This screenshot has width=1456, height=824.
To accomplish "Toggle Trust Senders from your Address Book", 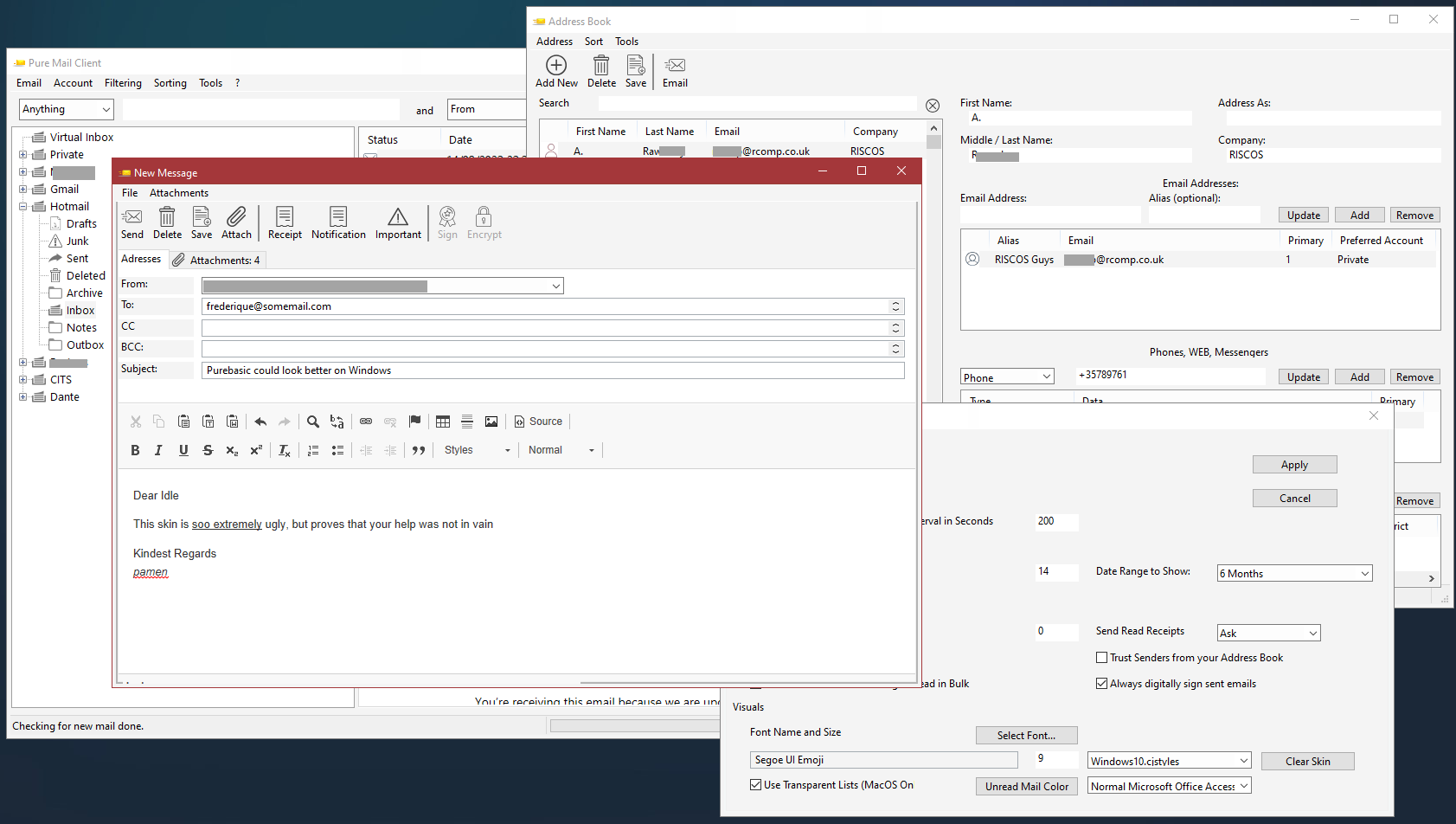I will (x=1101, y=658).
